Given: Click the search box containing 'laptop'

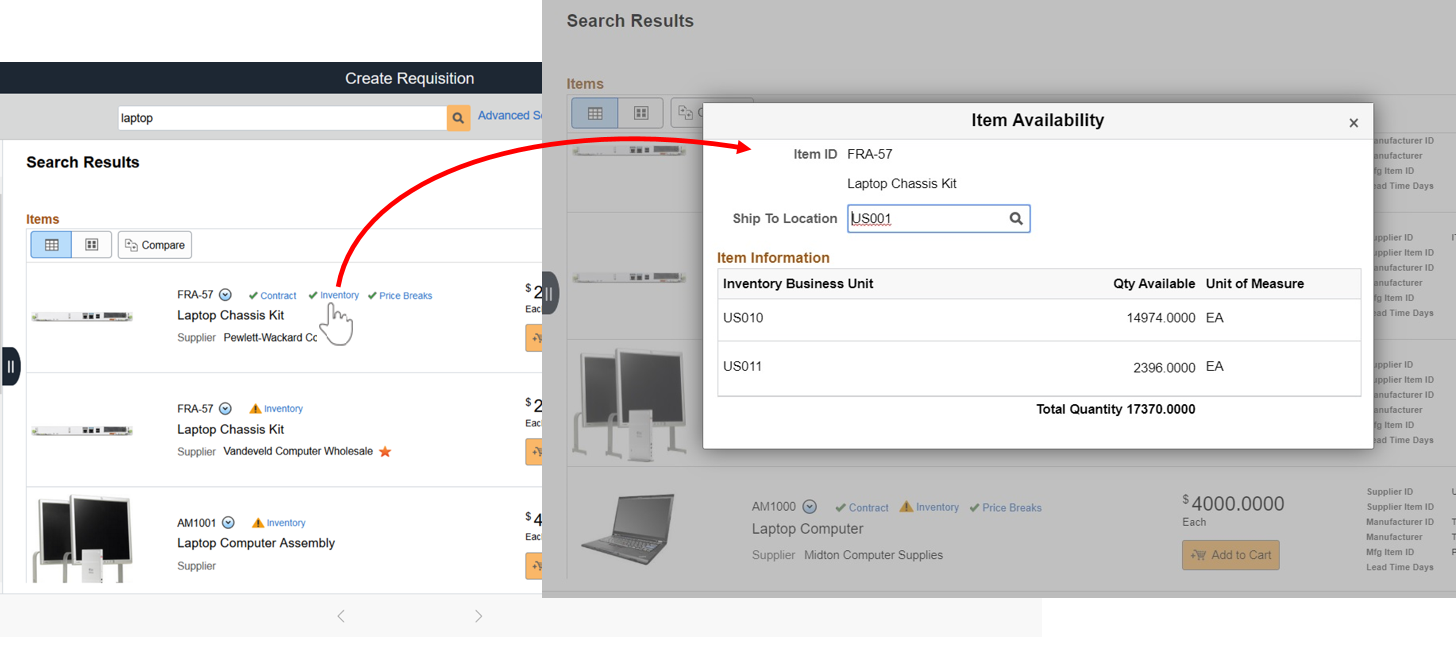Looking at the screenshot, I should (280, 118).
